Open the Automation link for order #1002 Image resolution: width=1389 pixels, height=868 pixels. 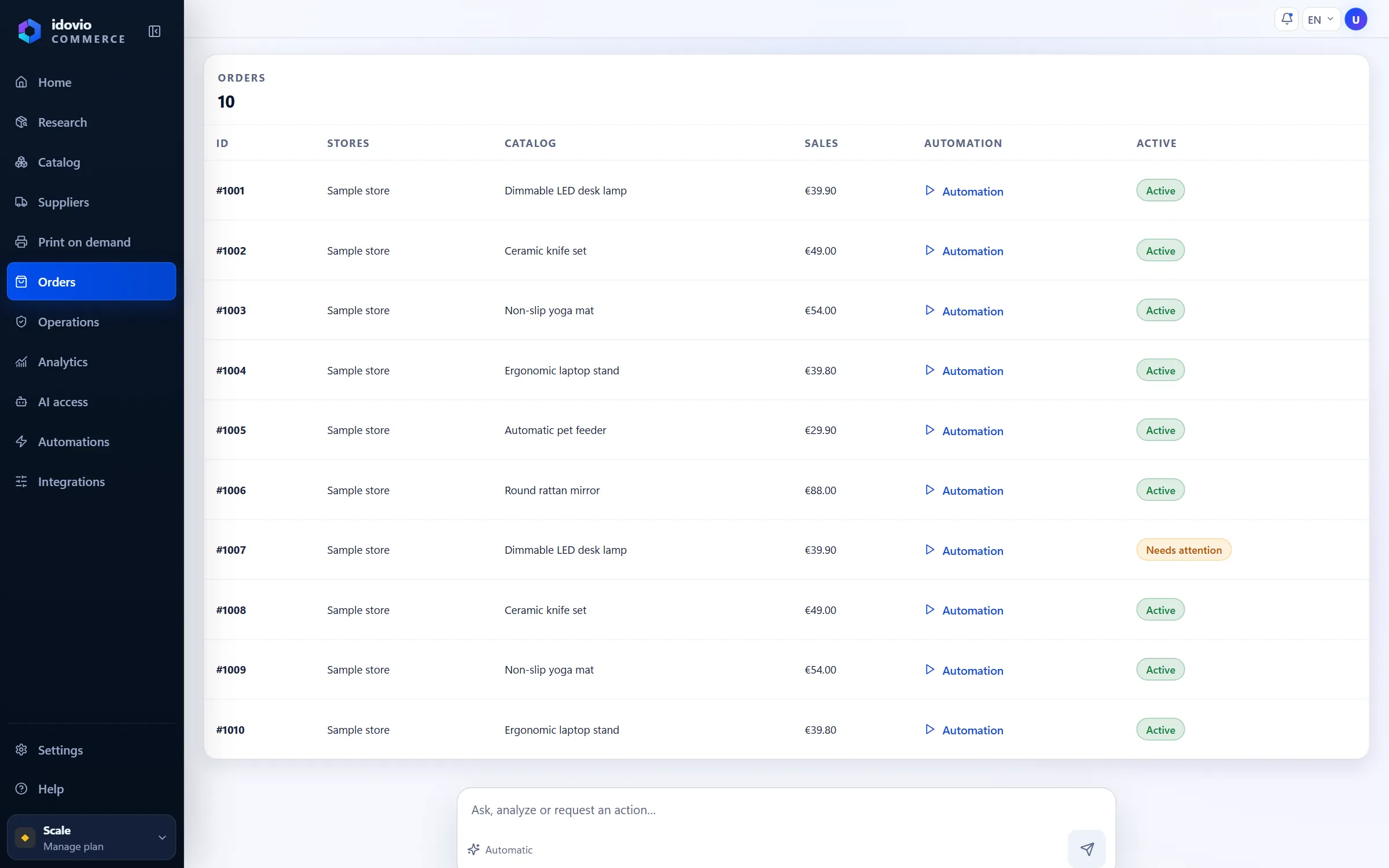(x=964, y=251)
